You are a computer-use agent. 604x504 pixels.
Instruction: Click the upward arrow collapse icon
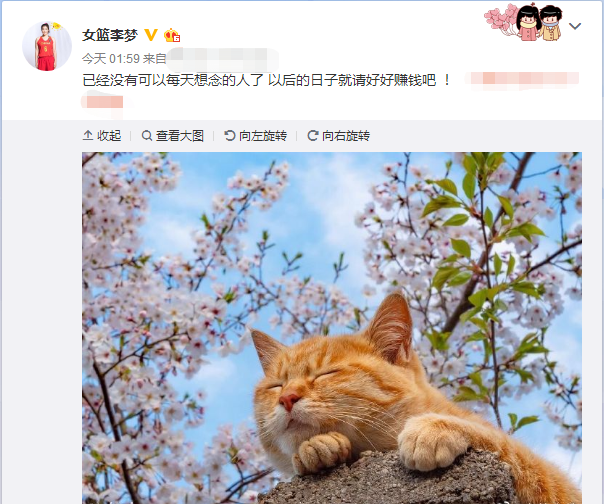[88, 135]
